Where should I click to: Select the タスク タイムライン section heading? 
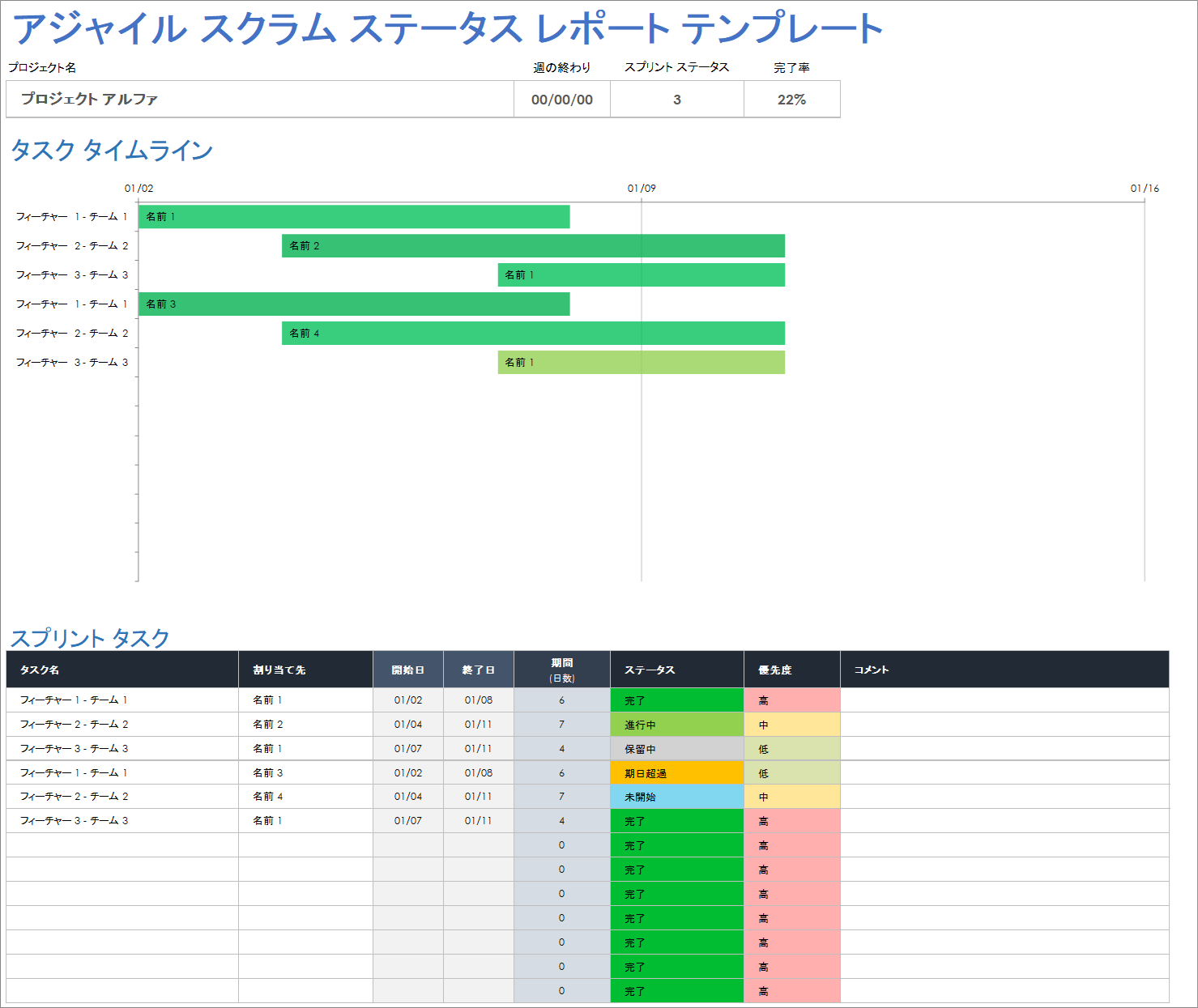[x=112, y=150]
